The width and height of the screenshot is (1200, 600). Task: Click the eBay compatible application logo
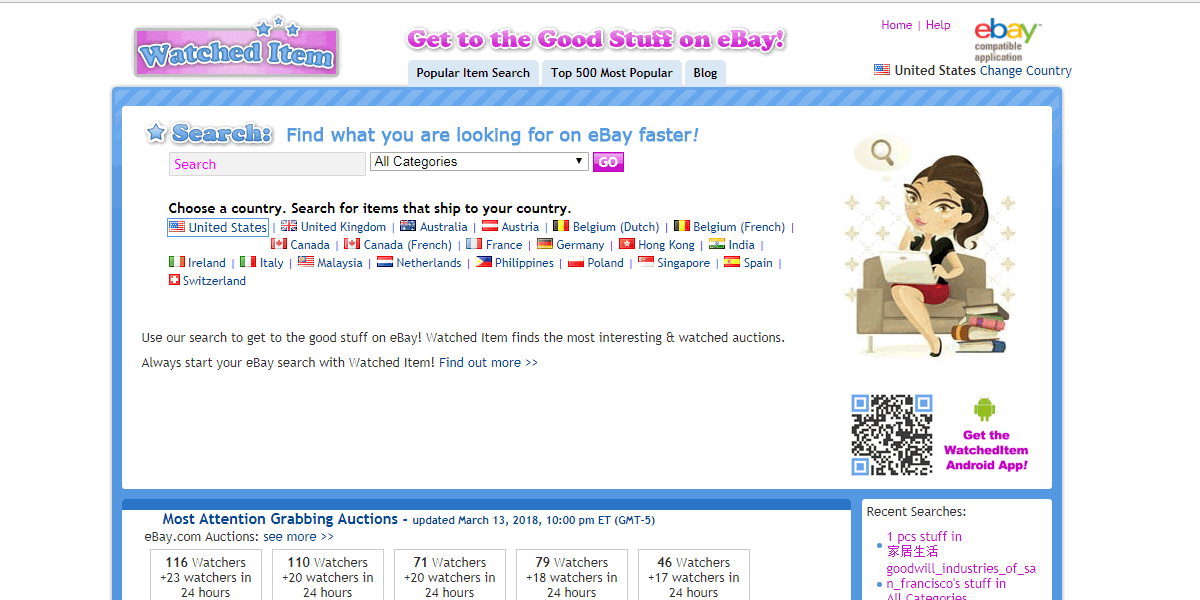point(1007,40)
